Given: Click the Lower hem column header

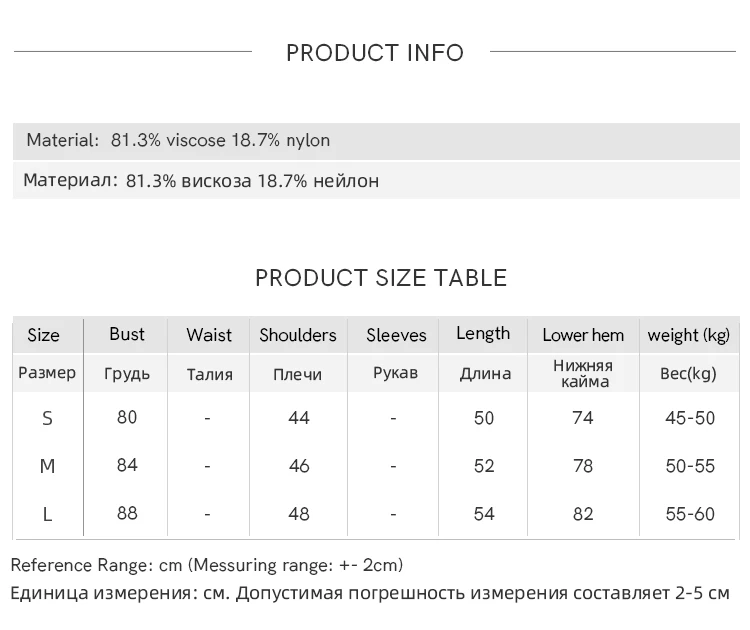Looking at the screenshot, I should [x=583, y=335].
